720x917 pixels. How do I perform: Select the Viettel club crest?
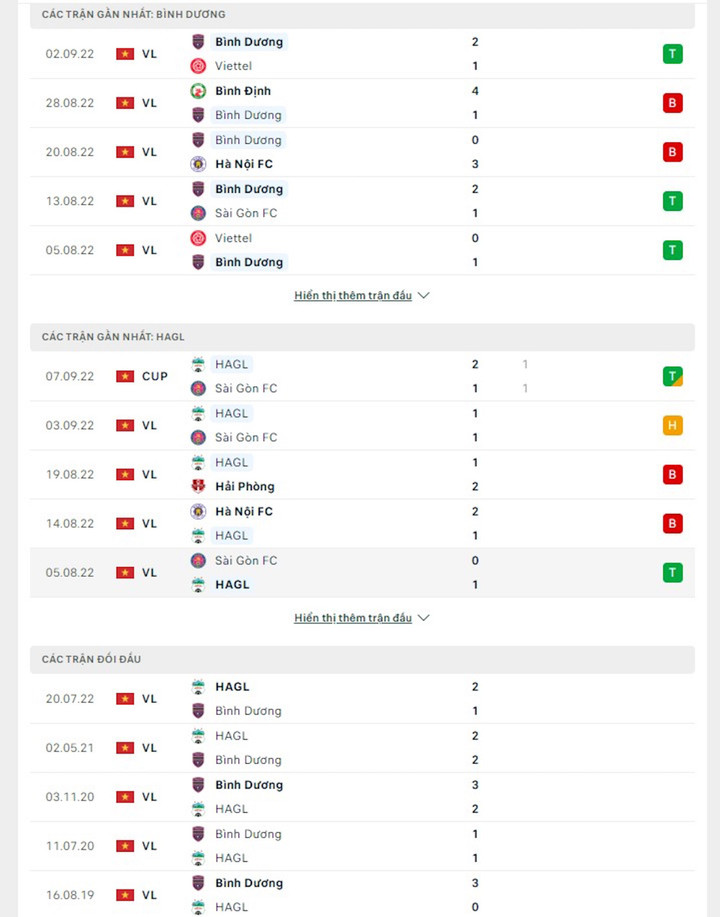point(200,66)
